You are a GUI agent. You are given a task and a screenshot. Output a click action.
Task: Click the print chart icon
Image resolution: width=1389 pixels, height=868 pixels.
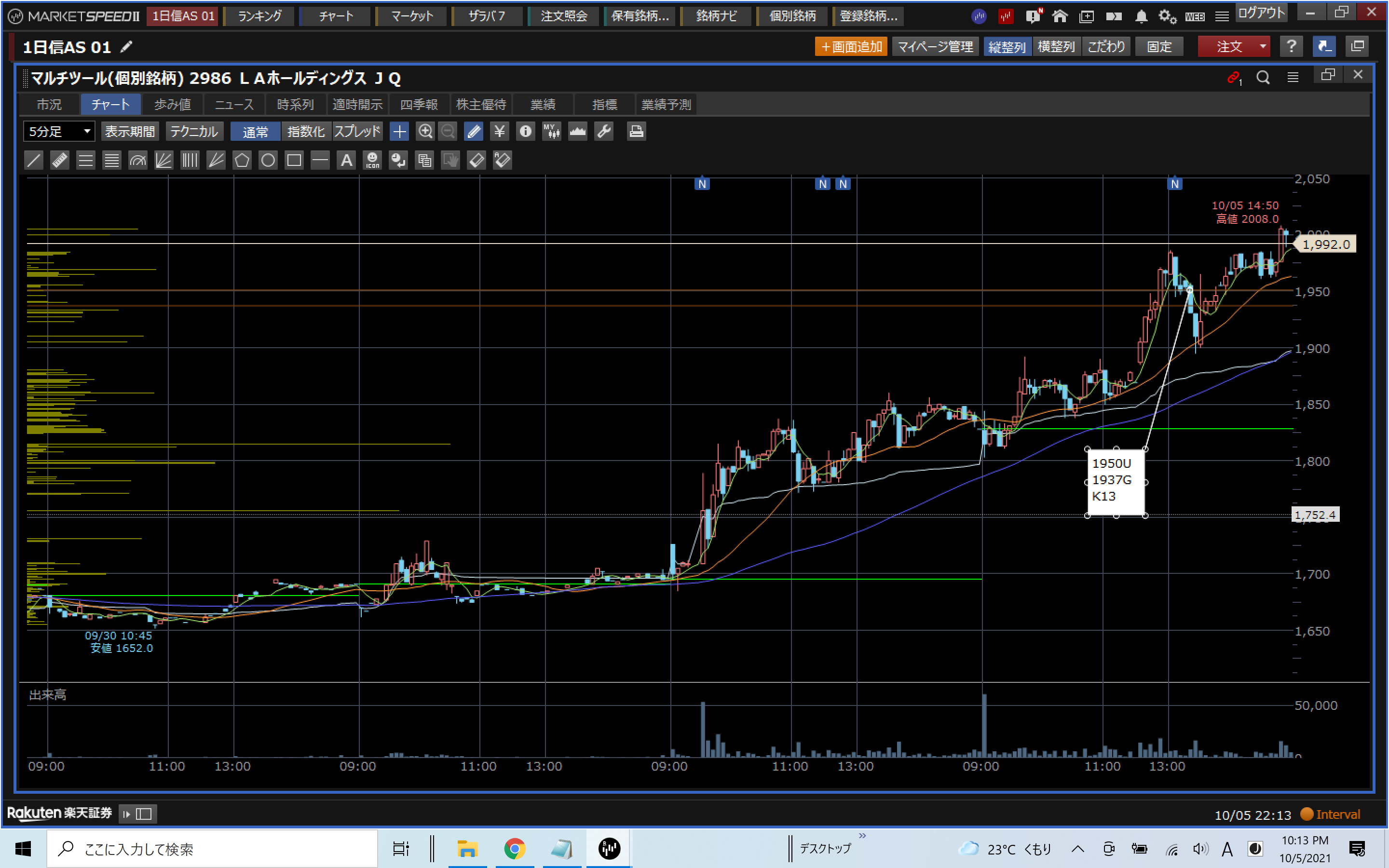click(635, 132)
